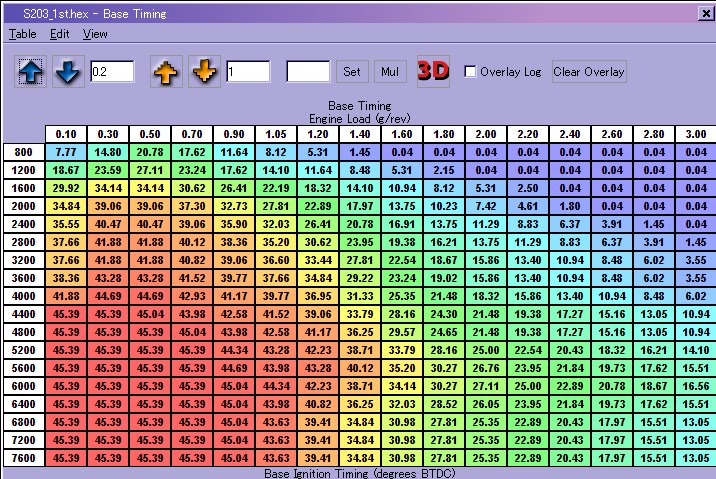Select cell 38.36 in the 3600 row

[x=66, y=278]
